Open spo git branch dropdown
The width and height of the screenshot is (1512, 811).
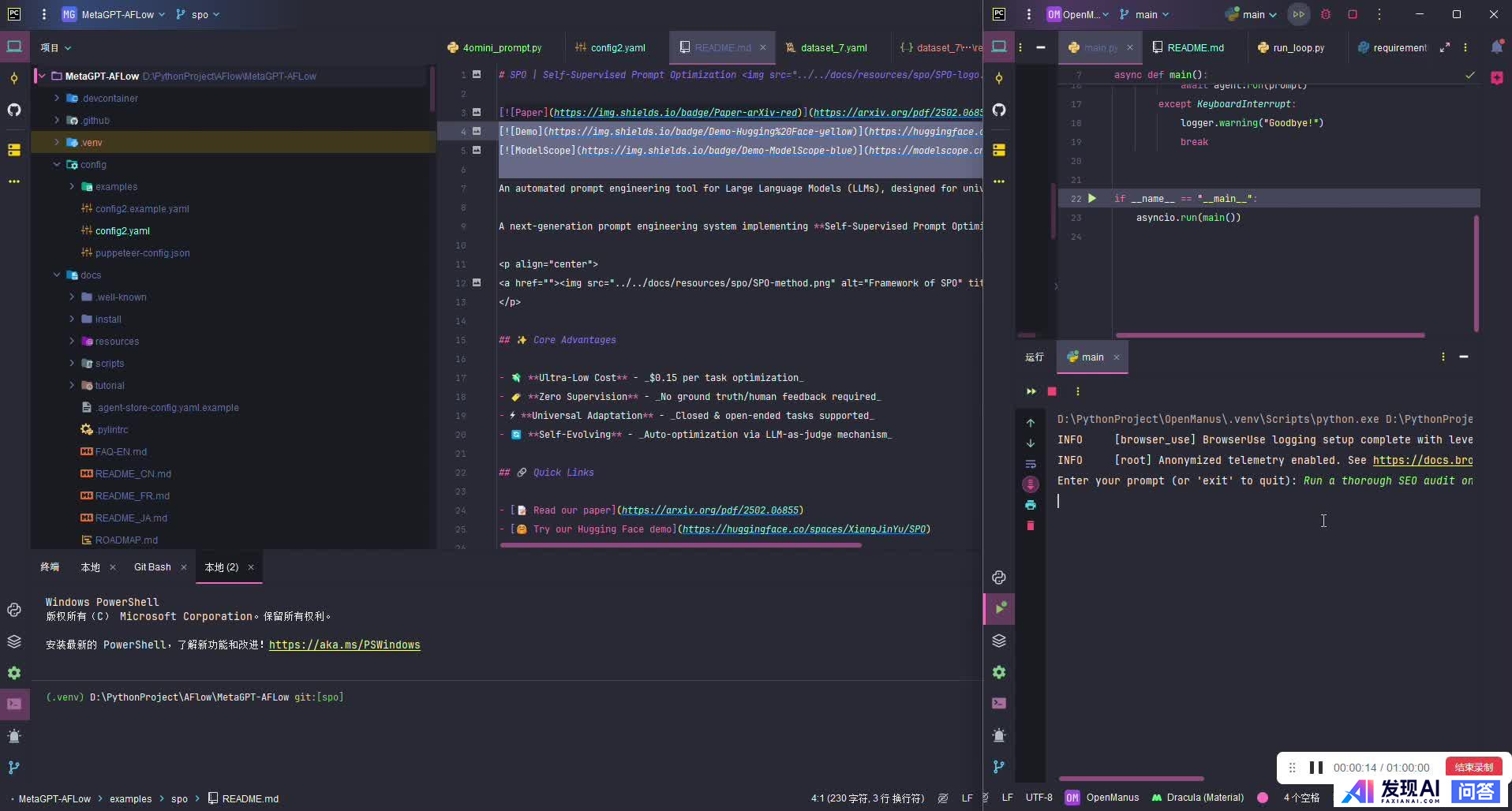coord(198,14)
